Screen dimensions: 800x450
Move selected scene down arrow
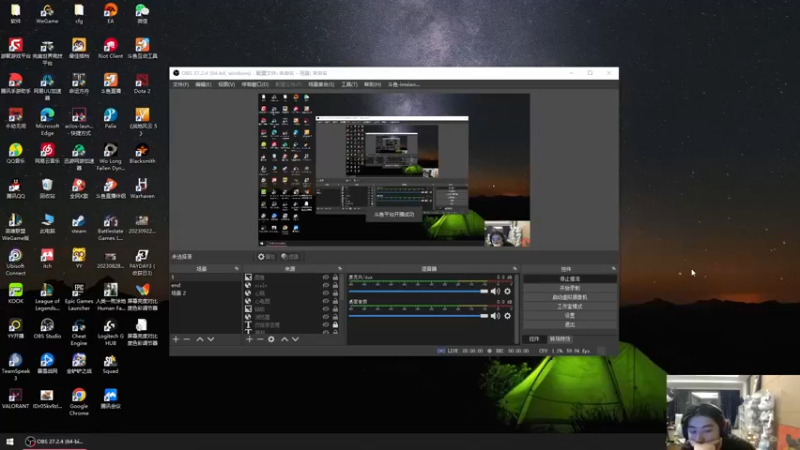[211, 339]
